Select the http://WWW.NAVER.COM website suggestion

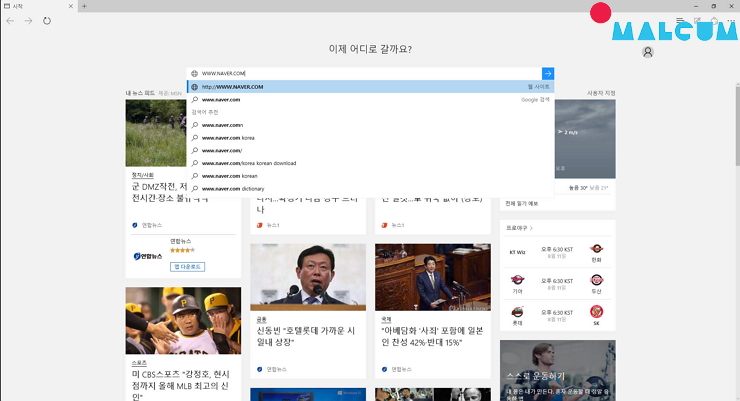point(370,87)
